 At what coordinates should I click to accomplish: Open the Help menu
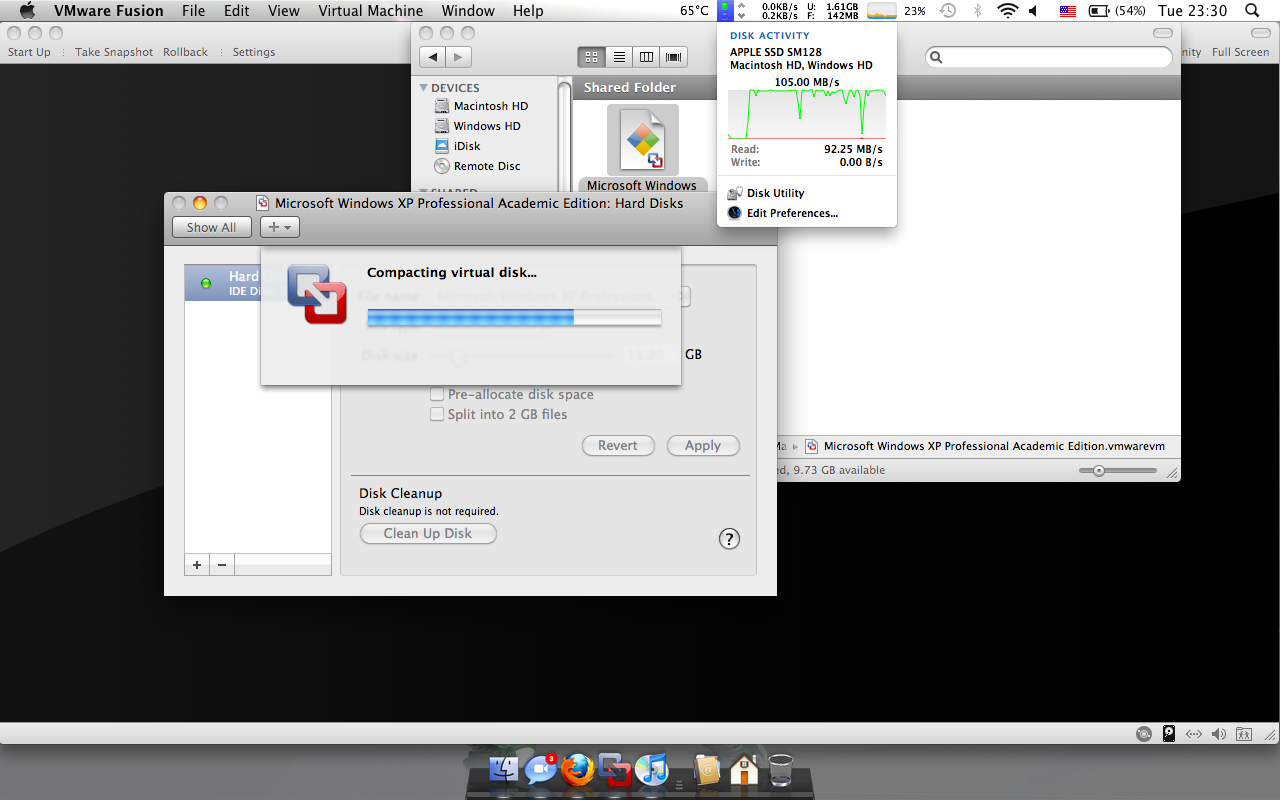(528, 11)
